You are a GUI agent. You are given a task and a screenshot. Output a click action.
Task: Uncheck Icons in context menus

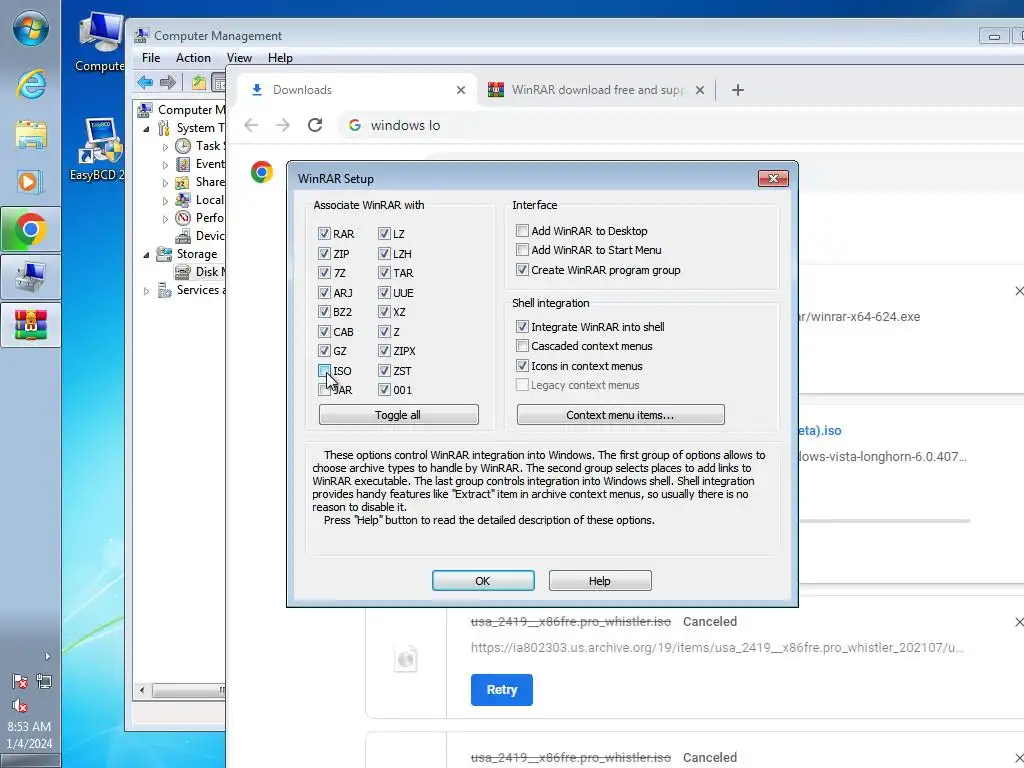pos(522,366)
